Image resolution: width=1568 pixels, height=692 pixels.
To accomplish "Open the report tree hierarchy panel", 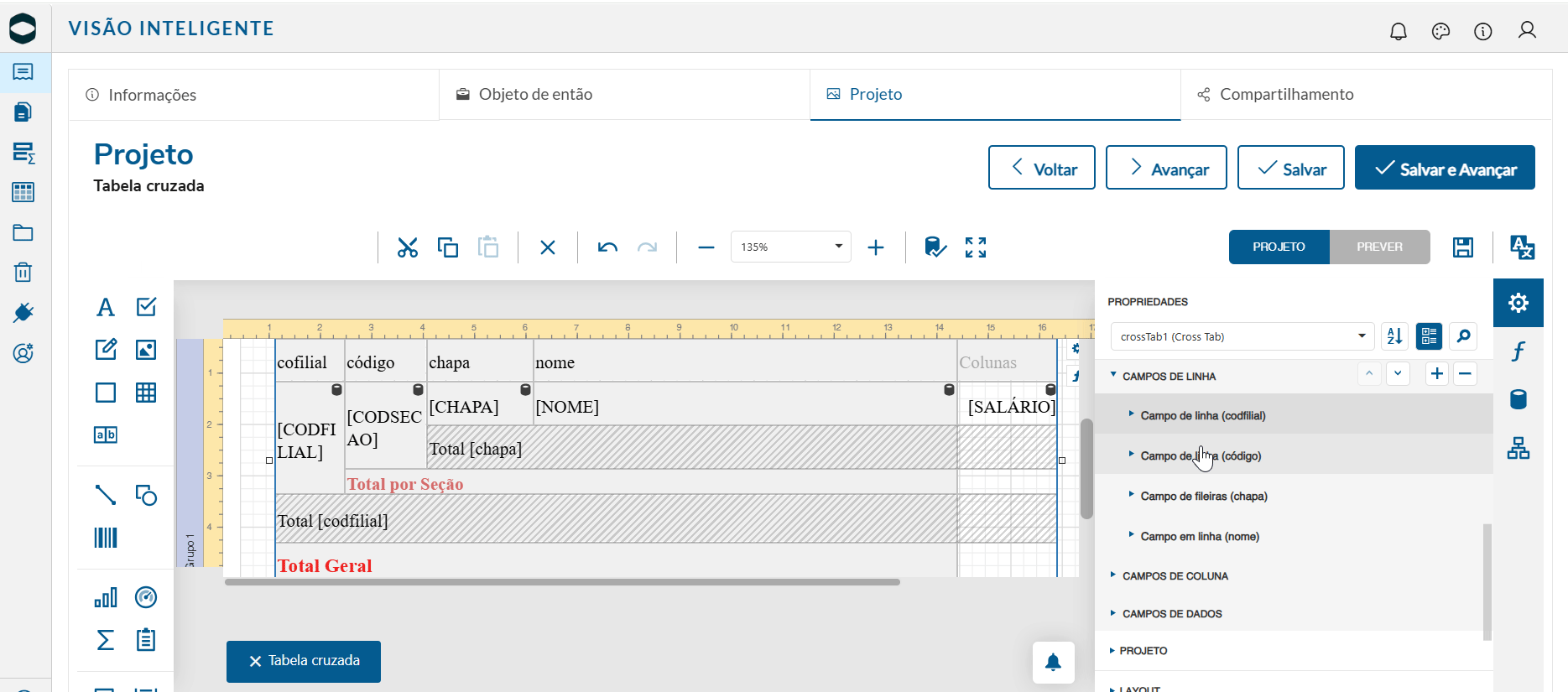I will [1519, 449].
